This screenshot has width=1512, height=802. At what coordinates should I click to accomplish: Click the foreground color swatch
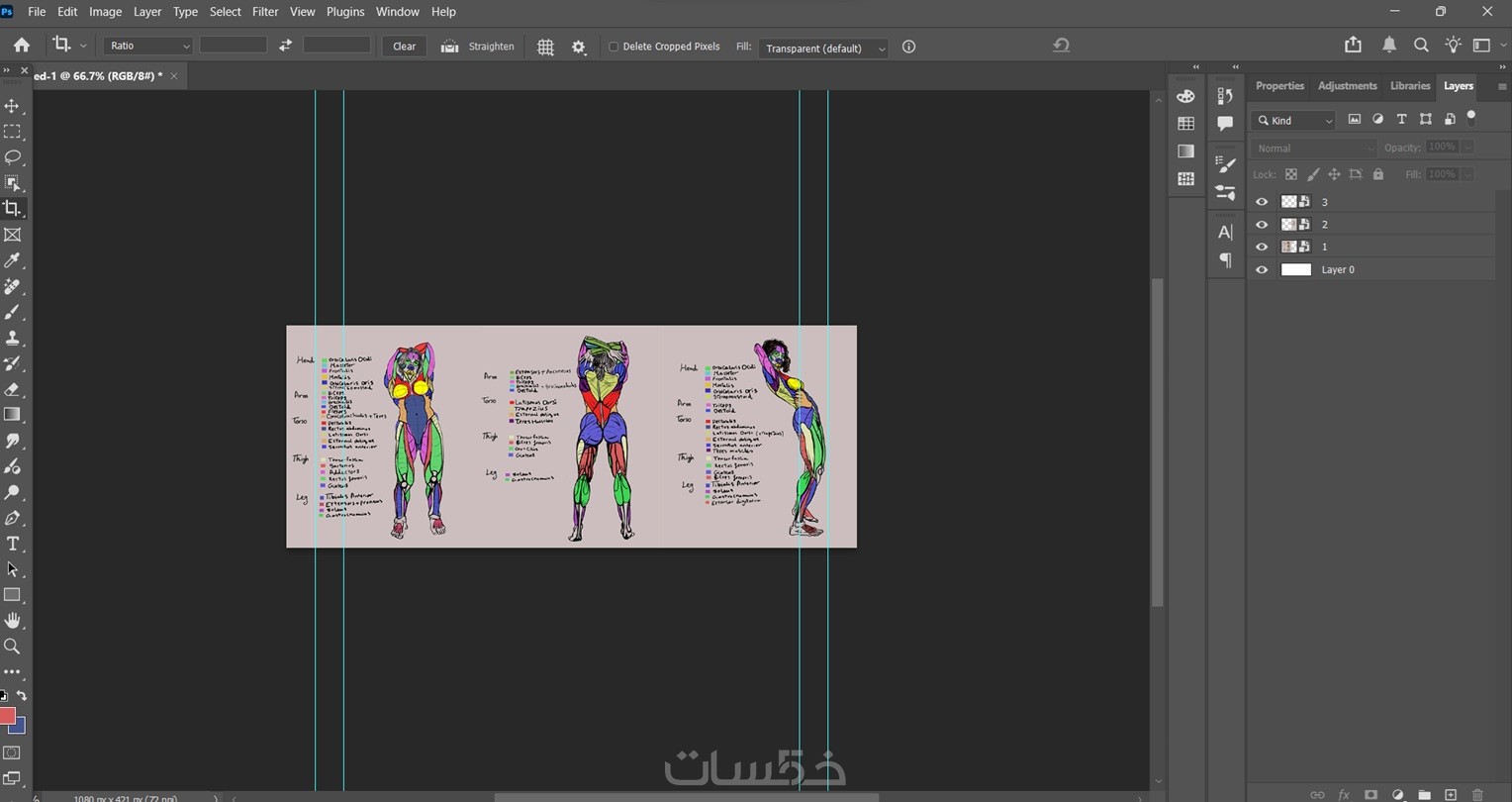(x=7, y=716)
